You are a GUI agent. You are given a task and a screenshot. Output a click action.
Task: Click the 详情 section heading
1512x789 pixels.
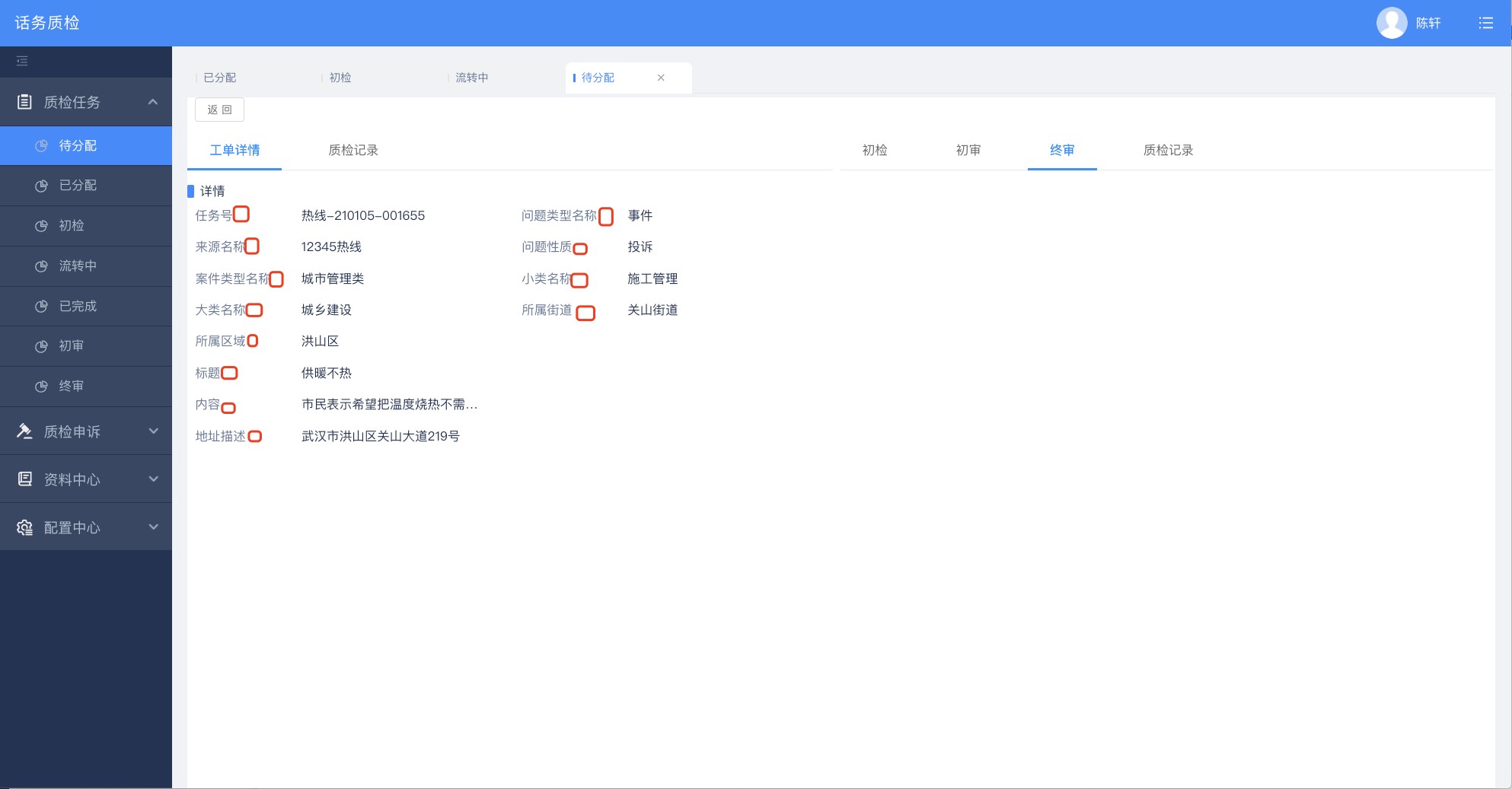tap(212, 191)
